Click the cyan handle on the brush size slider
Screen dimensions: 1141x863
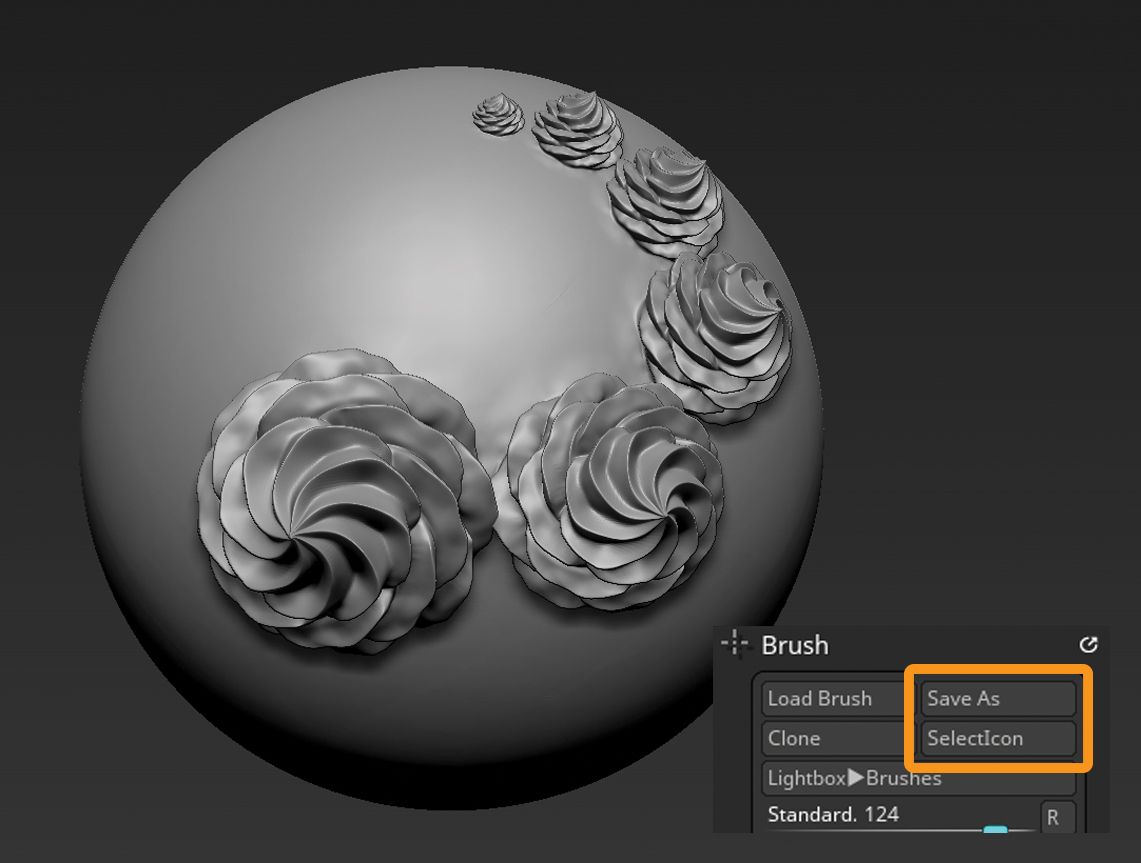coord(995,832)
